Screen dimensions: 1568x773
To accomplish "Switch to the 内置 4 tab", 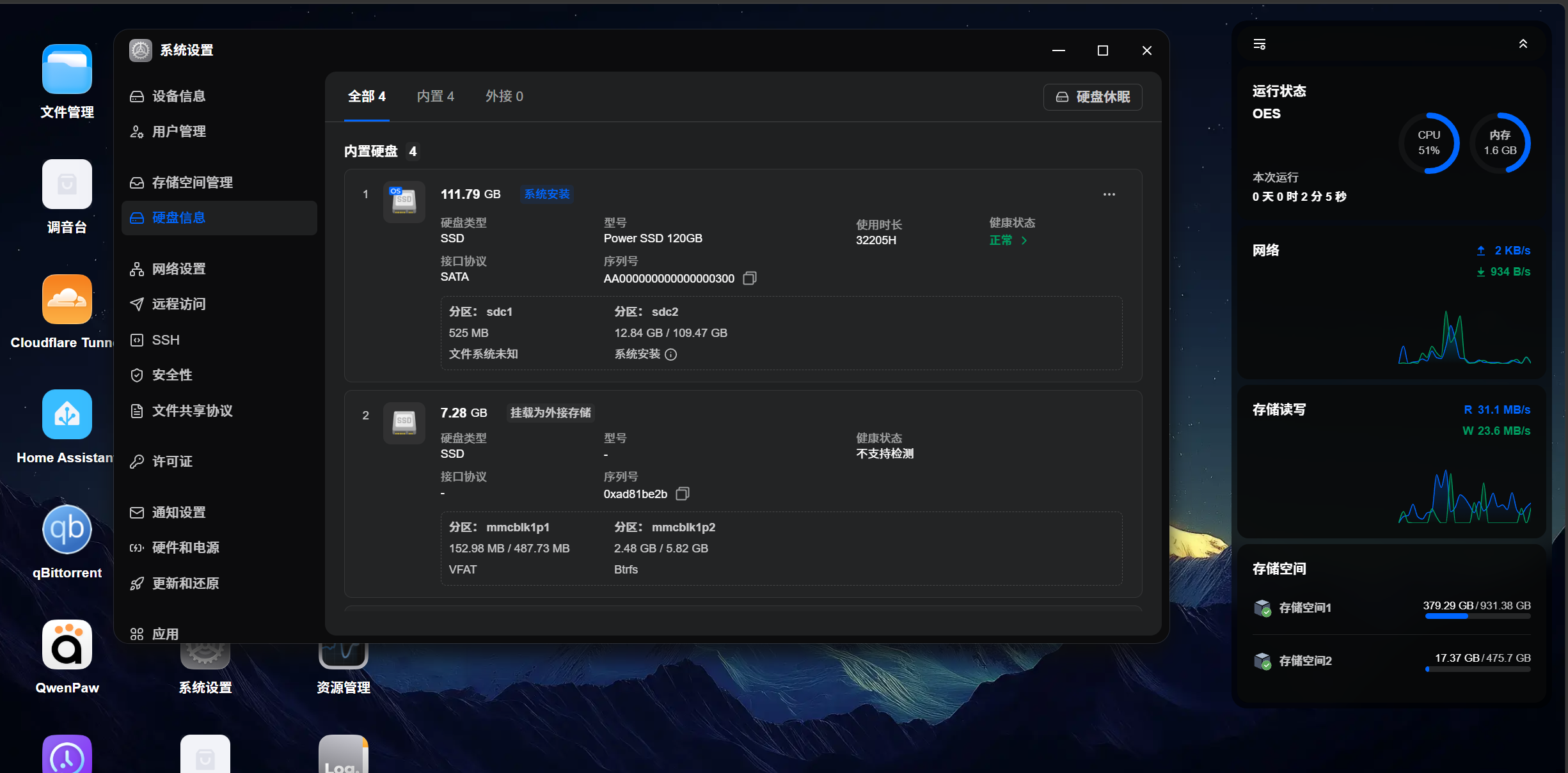I will pos(436,96).
